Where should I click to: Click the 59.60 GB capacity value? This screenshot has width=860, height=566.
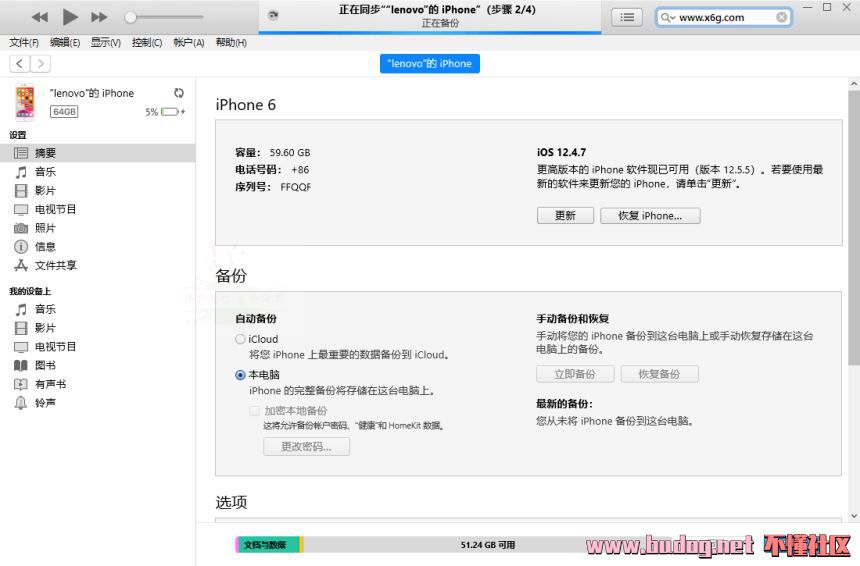click(x=290, y=152)
